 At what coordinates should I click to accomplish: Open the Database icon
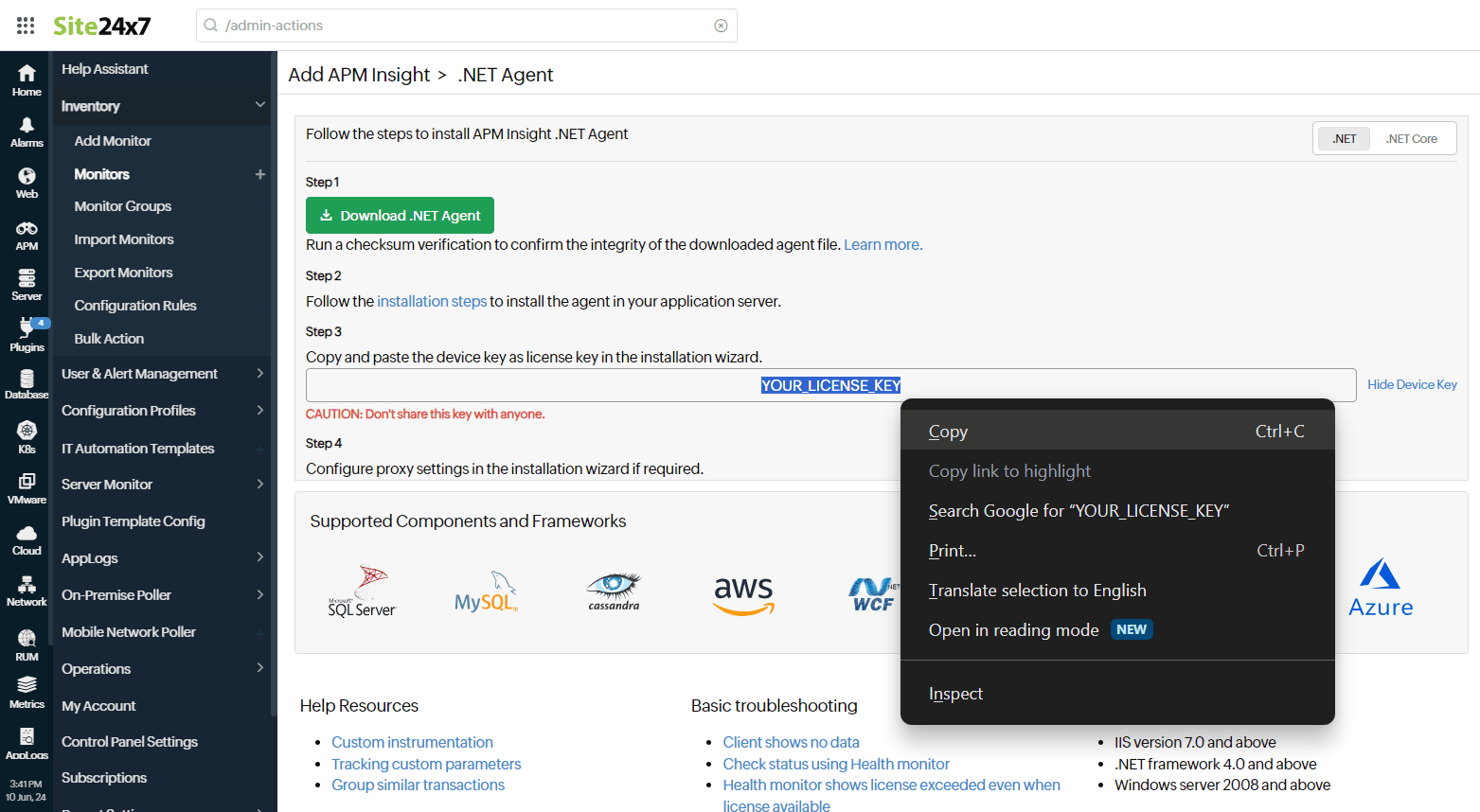[27, 383]
